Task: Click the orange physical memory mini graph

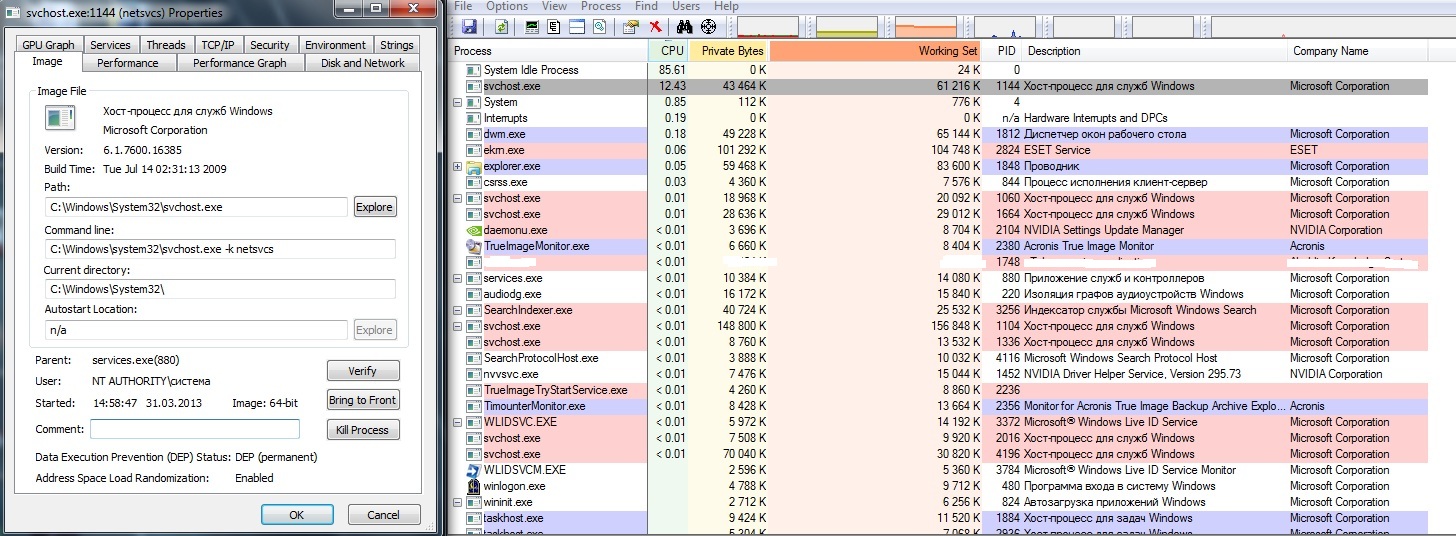Action: tap(926, 27)
